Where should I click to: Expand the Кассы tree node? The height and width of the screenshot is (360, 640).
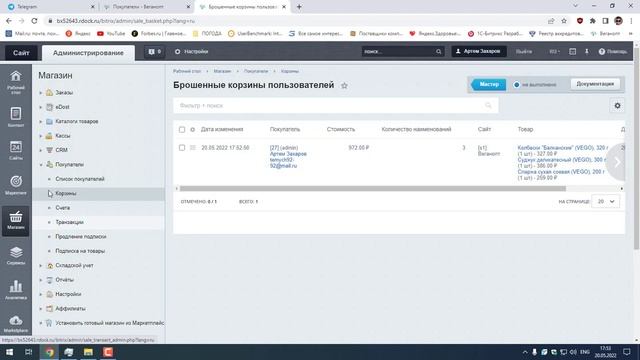coord(41,136)
